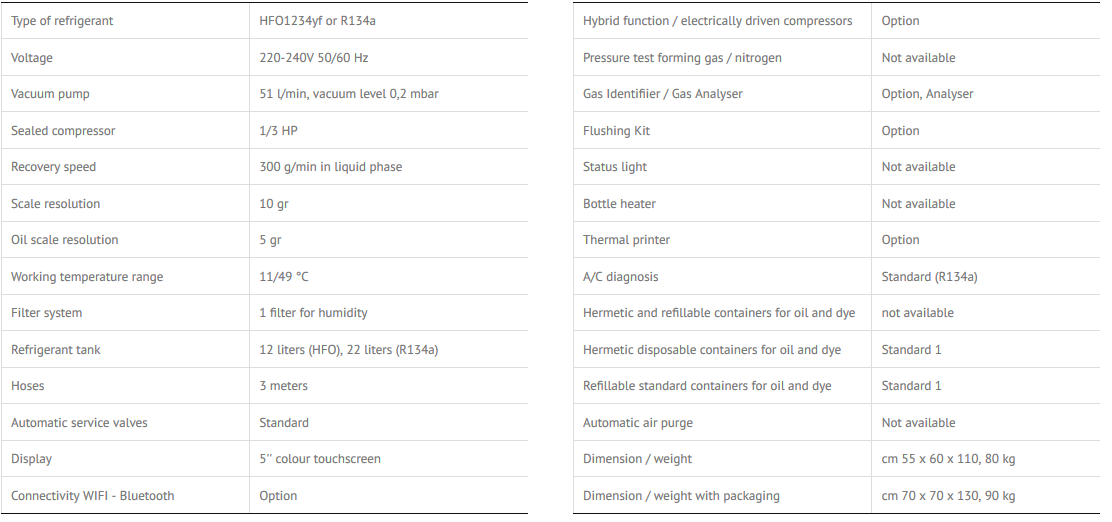The height and width of the screenshot is (522, 1112).
Task: Select the '5" colour touchscreen' value
Action: [320, 459]
